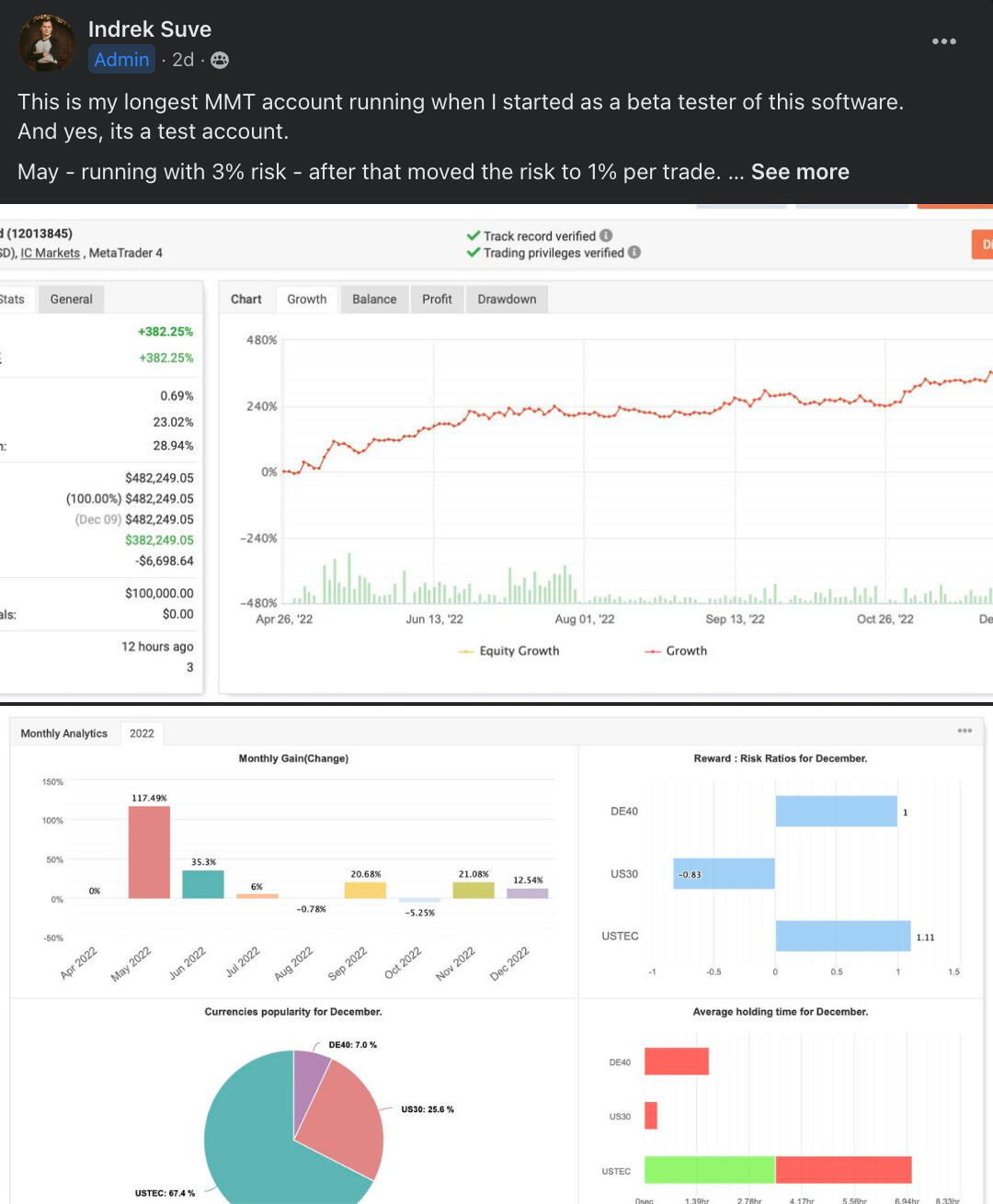The image size is (993, 1204).
Task: Open Monthly Analytics panel three-dot menu
Action: [964, 731]
